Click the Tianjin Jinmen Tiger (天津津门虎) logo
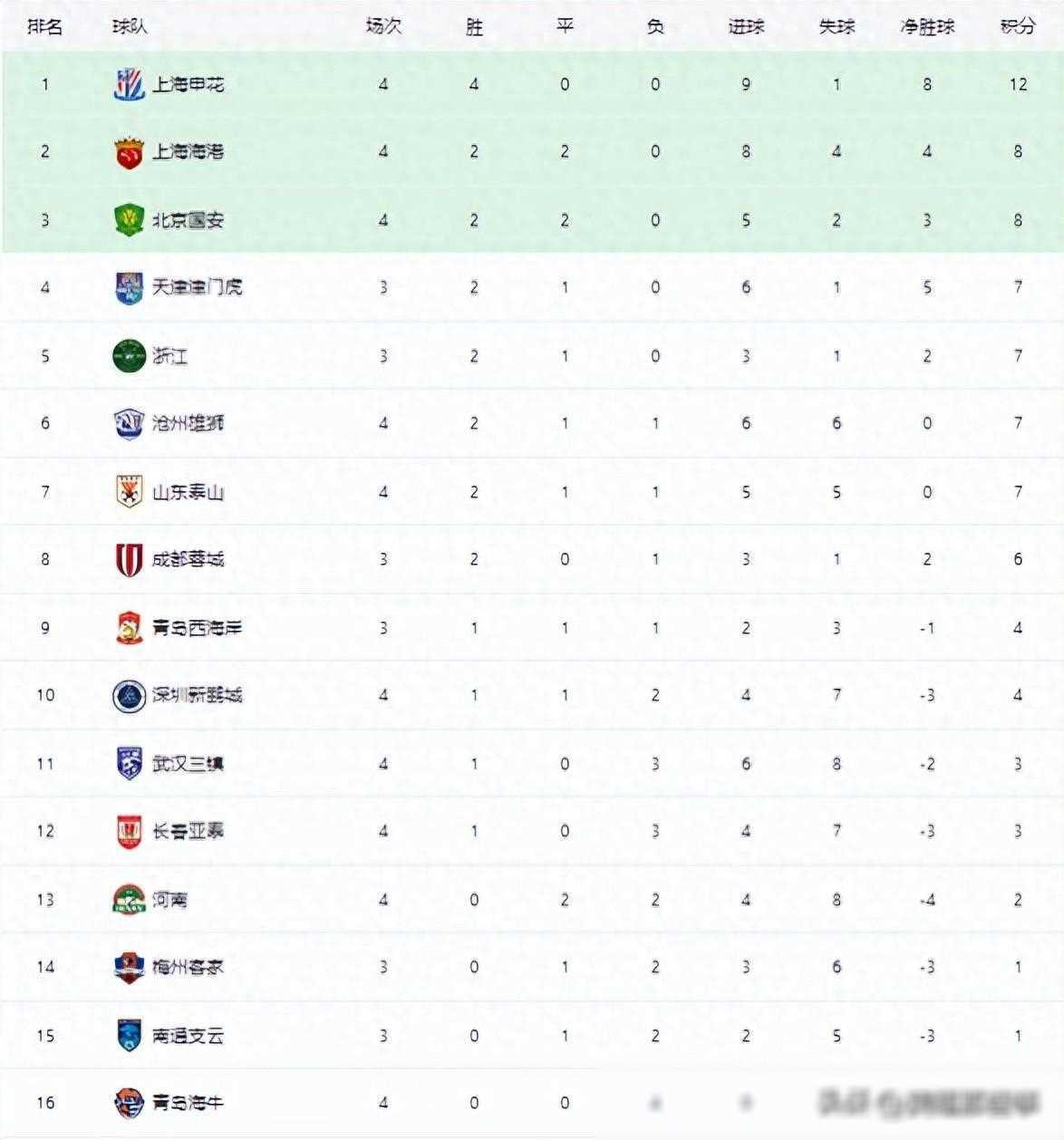1064x1140 pixels. pos(129,288)
